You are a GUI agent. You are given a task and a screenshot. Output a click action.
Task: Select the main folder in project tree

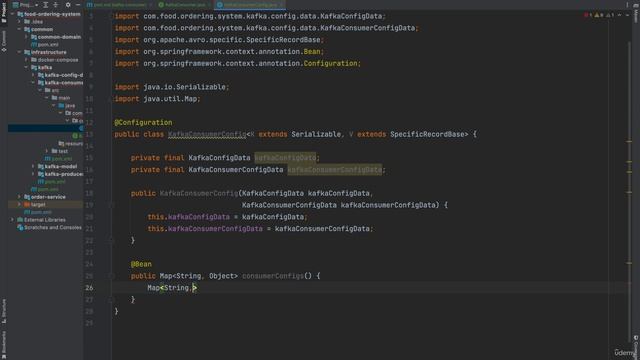pyautogui.click(x=60, y=98)
